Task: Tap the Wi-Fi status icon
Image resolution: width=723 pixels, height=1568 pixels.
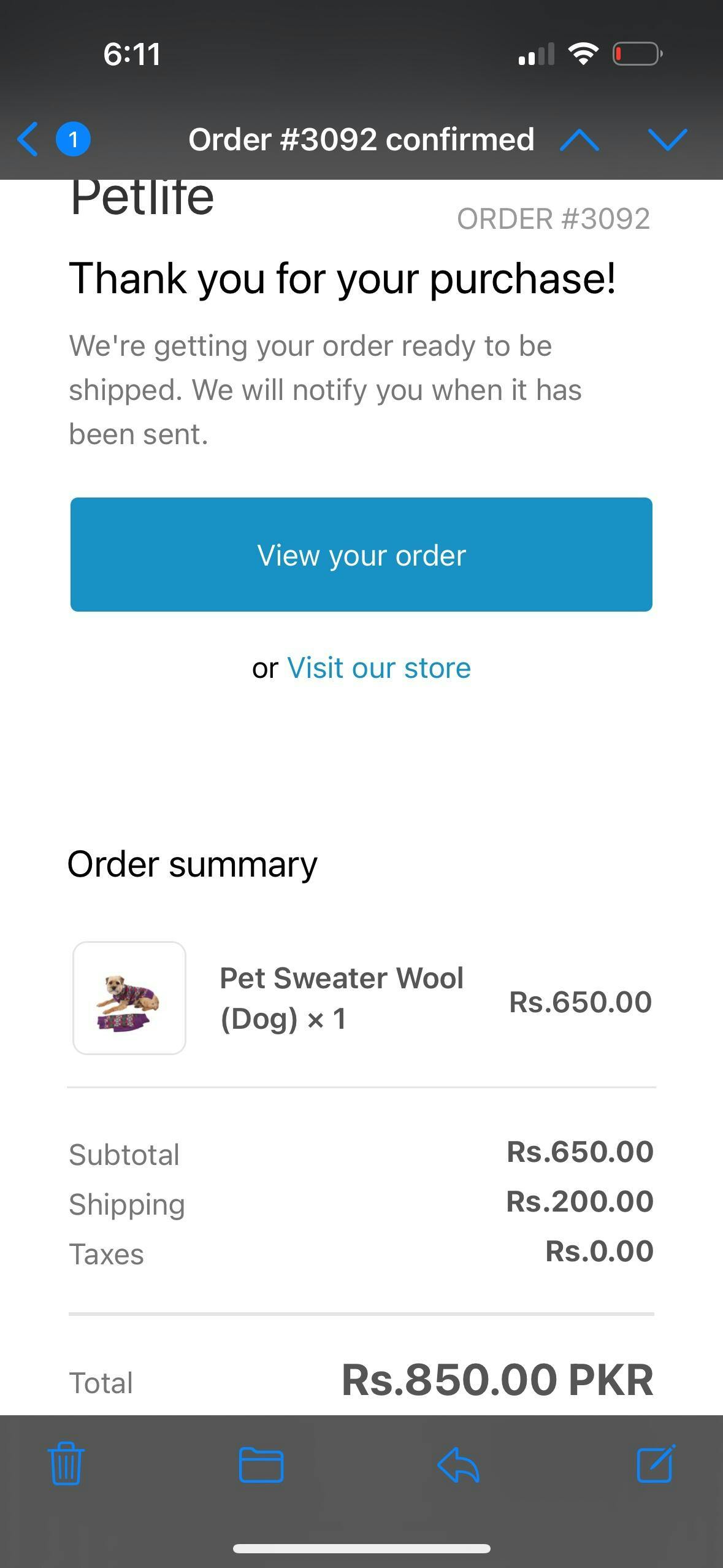Action: [583, 54]
